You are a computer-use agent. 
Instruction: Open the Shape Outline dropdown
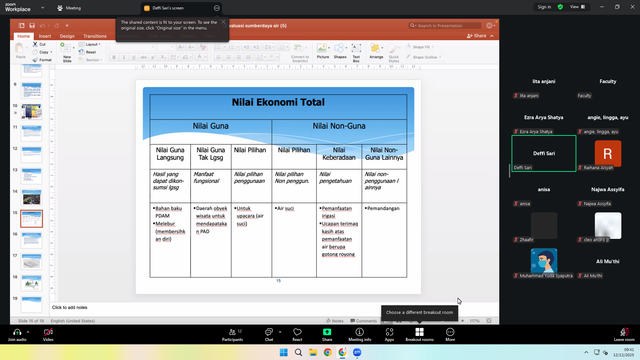pyautogui.click(x=424, y=57)
